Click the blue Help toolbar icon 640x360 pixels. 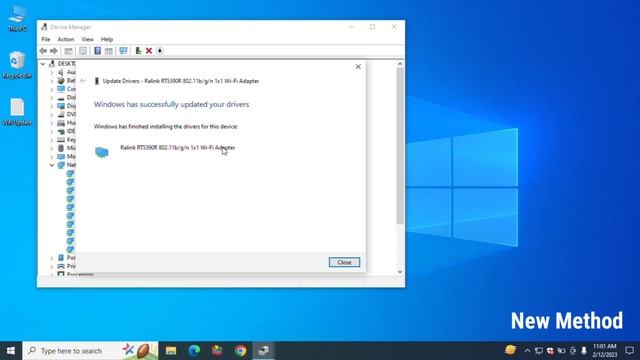tap(97, 51)
